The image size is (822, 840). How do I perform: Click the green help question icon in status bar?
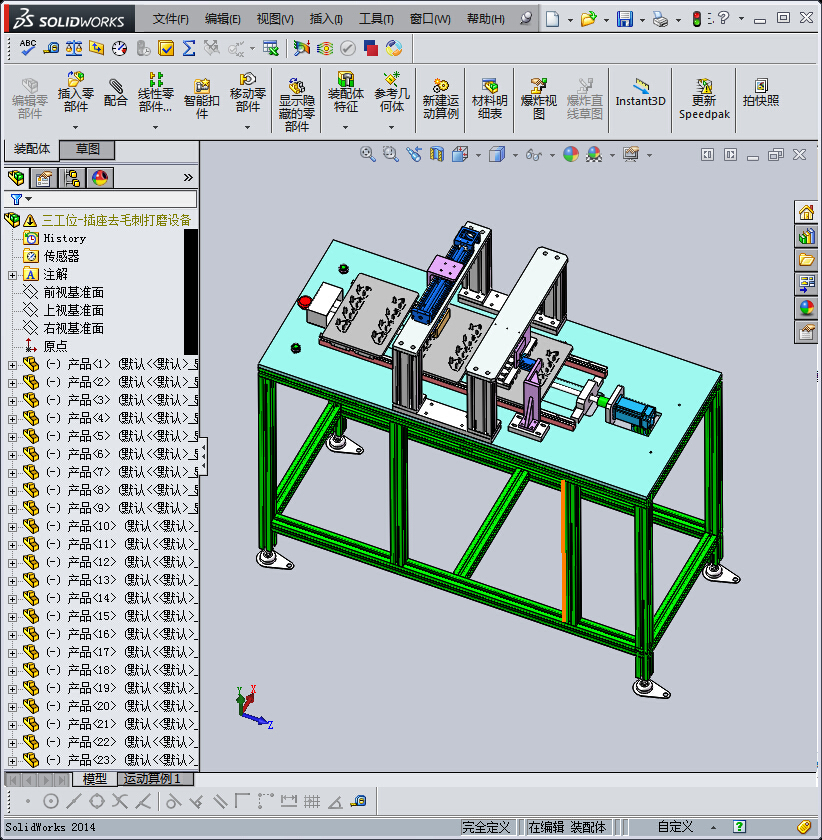739,827
